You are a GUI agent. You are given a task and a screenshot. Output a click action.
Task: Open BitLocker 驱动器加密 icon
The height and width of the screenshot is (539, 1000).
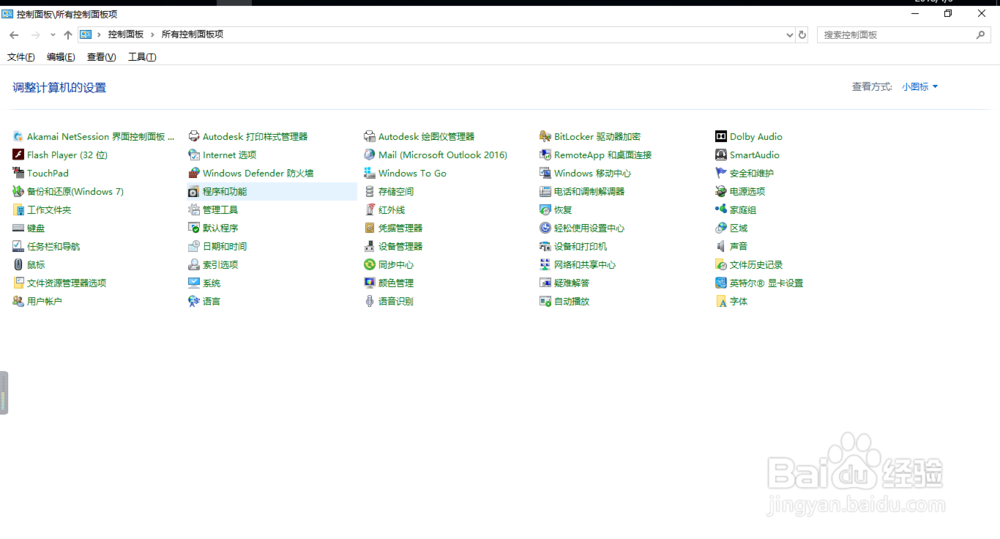coord(545,137)
